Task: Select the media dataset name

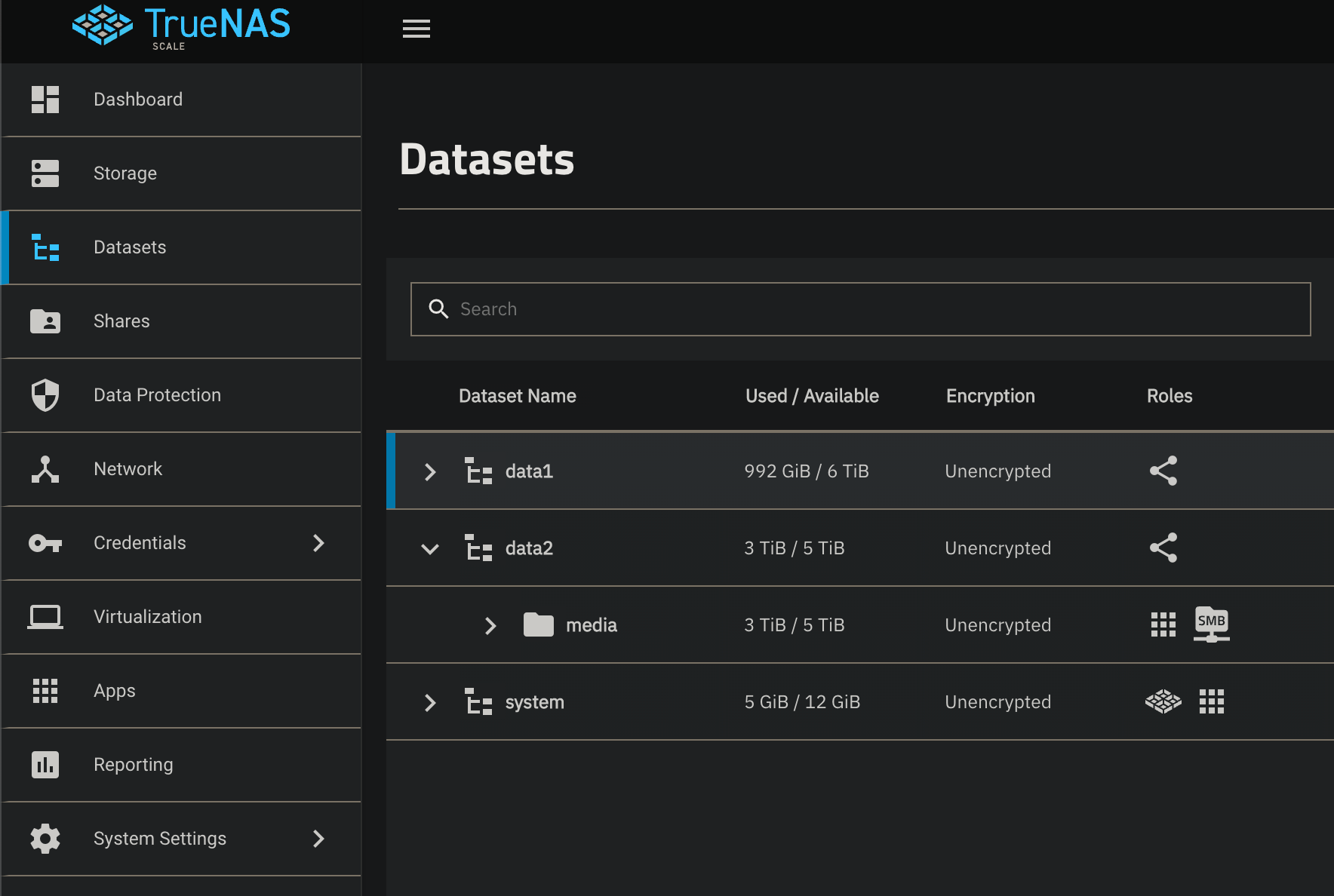Action: click(x=592, y=625)
